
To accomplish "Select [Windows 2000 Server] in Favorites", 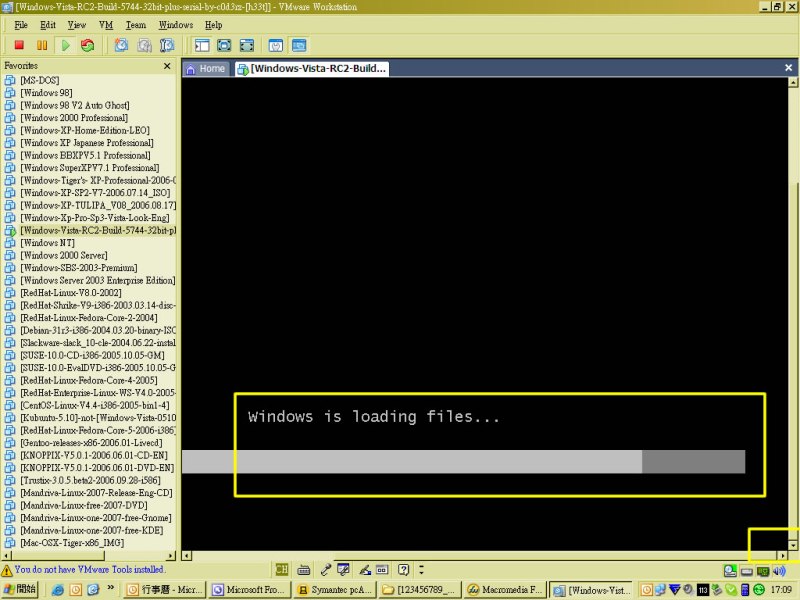I will point(64,255).
